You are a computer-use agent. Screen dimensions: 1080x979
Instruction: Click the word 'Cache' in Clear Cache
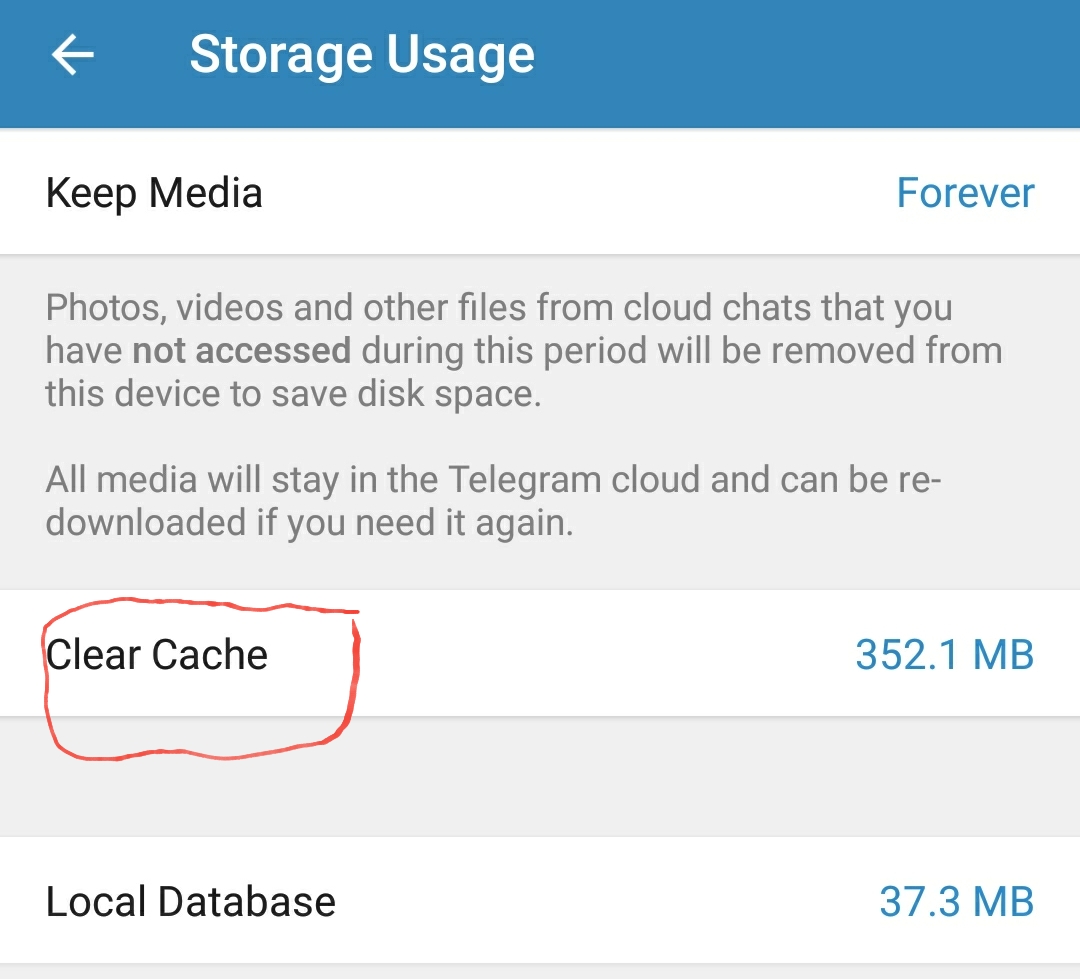(210, 655)
